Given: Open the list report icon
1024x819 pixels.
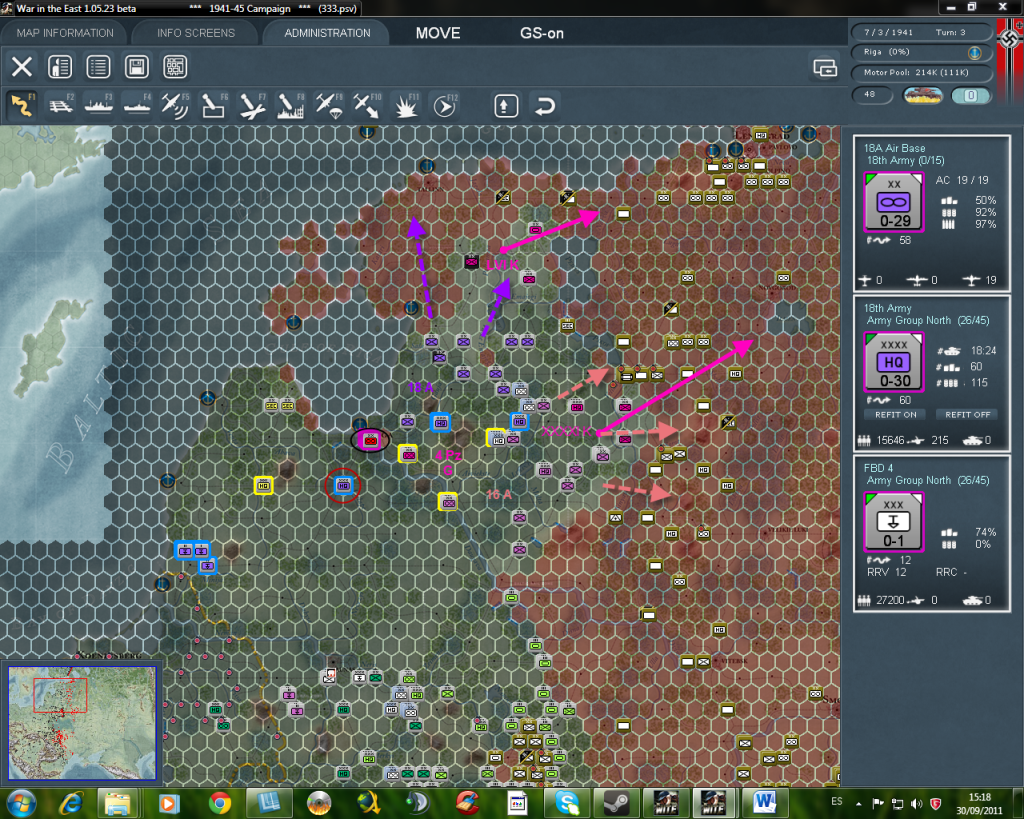Looking at the screenshot, I should (x=99, y=67).
